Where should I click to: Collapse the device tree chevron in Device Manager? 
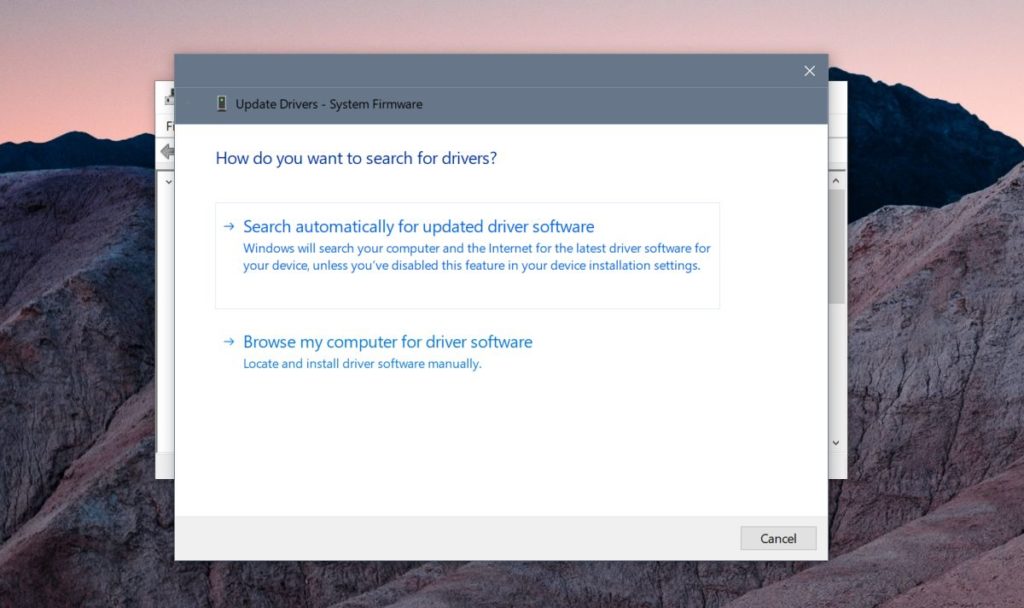(169, 182)
